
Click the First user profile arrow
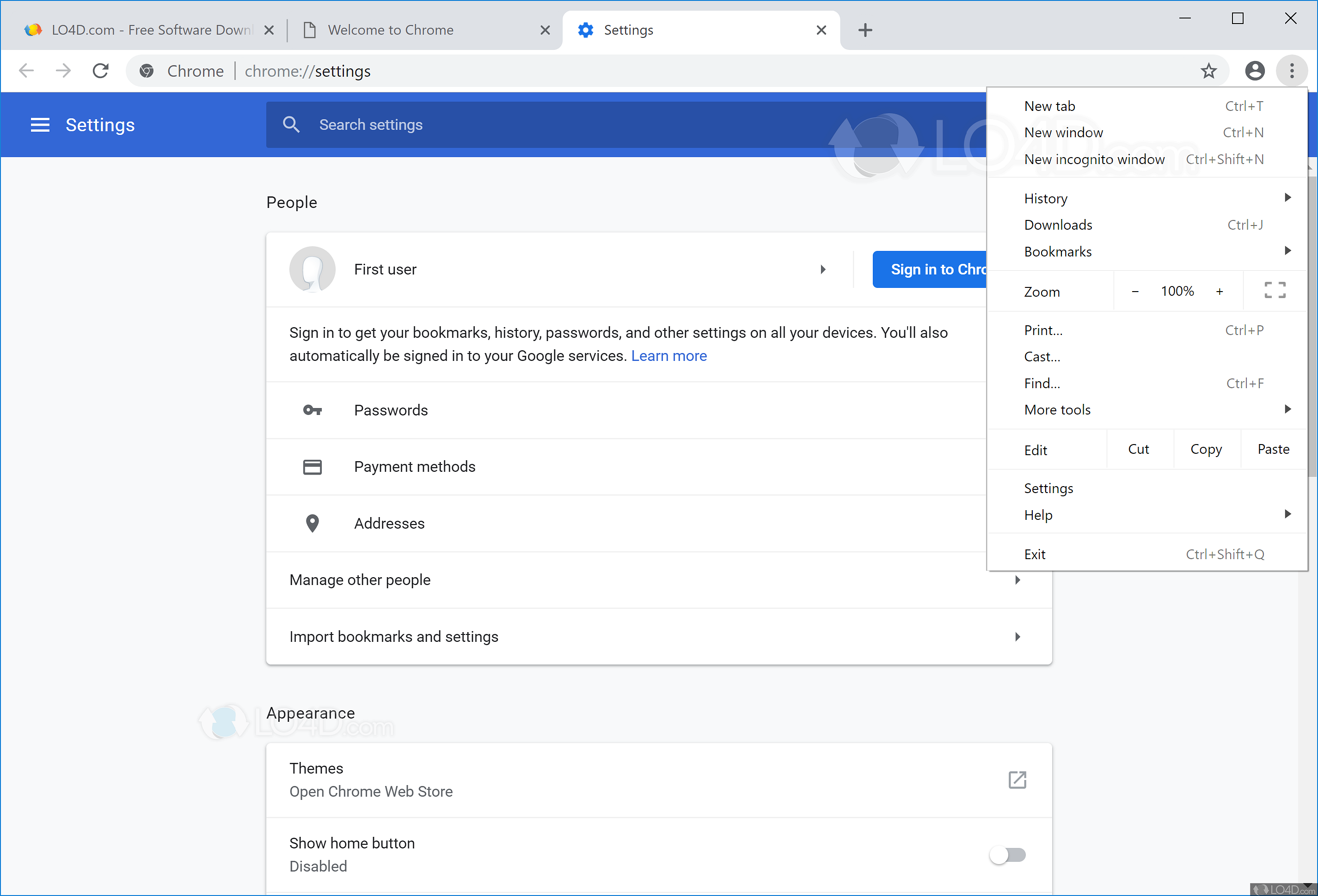[821, 269]
